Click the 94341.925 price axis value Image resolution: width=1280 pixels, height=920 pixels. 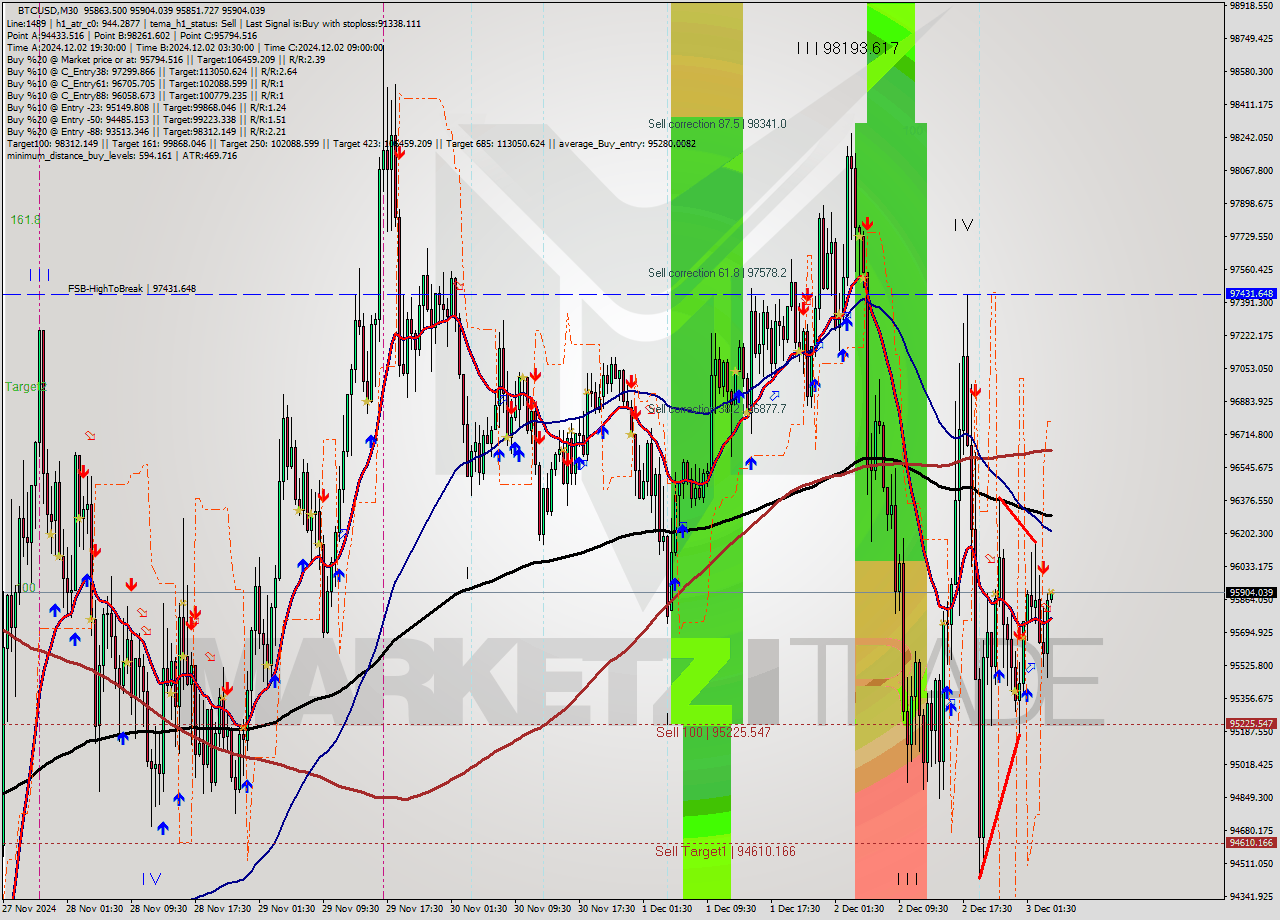click(x=1251, y=896)
